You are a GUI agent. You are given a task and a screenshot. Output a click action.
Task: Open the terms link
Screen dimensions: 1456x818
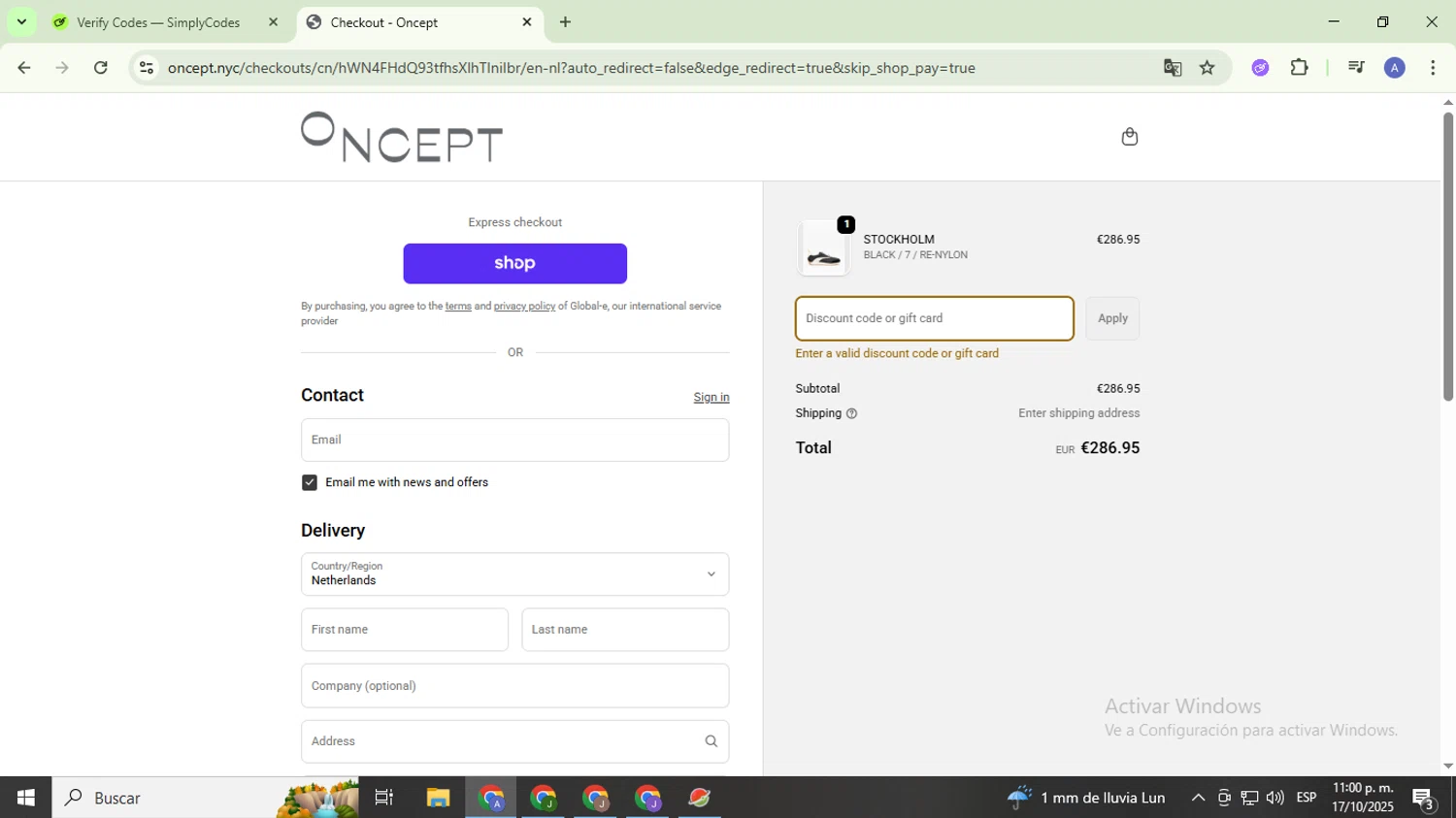458,307
